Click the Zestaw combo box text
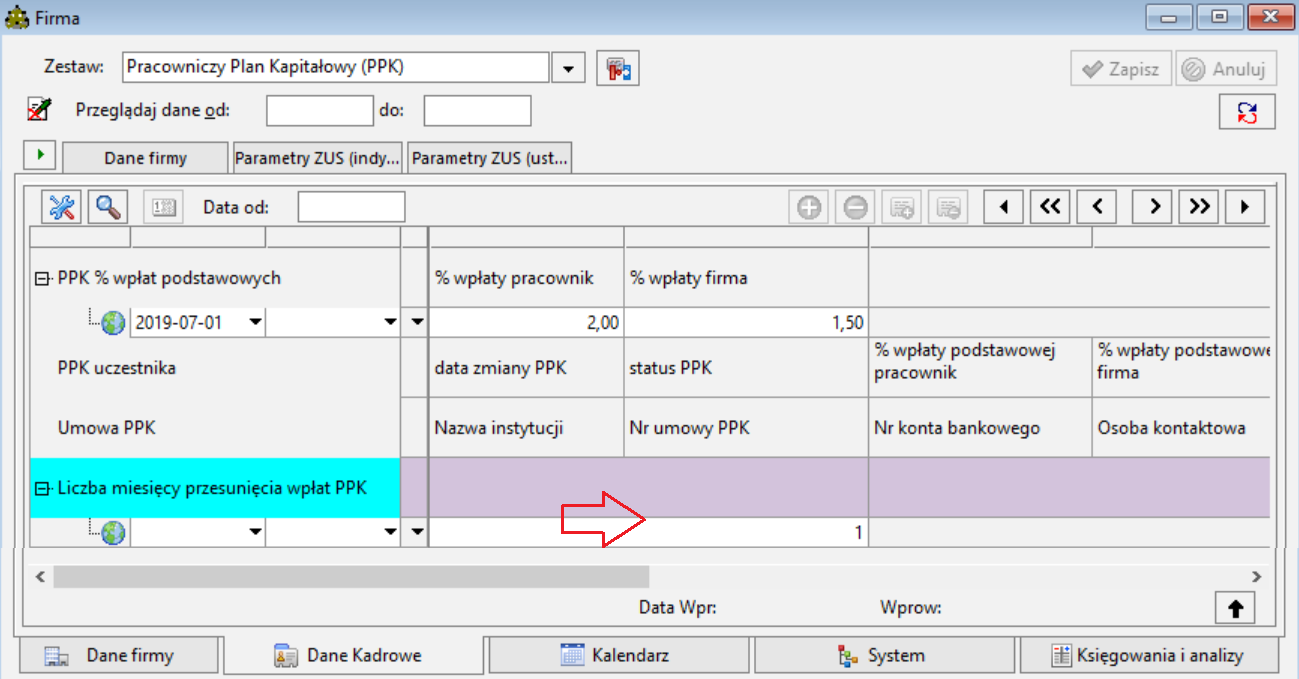This screenshot has height=679, width=1299. pos(336,68)
